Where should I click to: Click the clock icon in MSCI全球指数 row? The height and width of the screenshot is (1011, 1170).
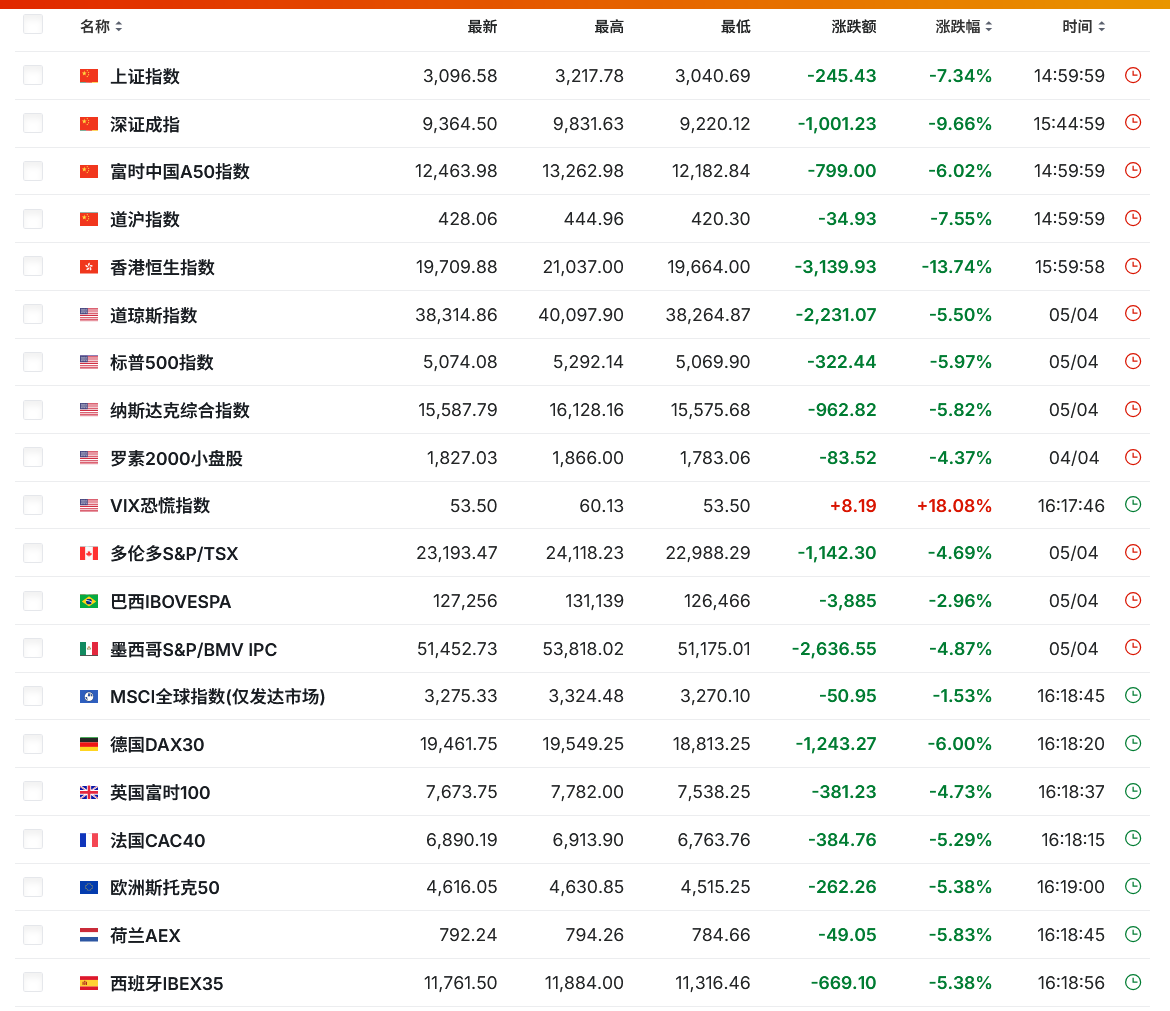tap(1133, 695)
